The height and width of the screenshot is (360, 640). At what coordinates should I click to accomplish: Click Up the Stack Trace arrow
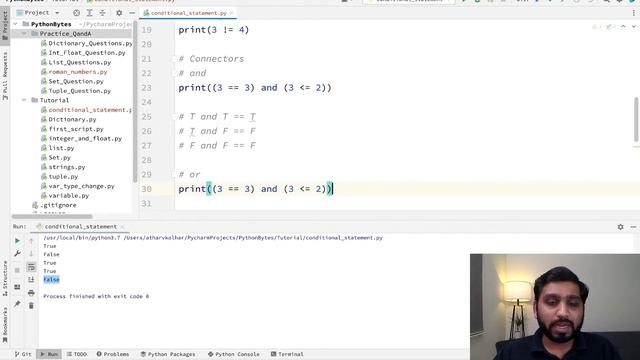[x=31, y=241]
